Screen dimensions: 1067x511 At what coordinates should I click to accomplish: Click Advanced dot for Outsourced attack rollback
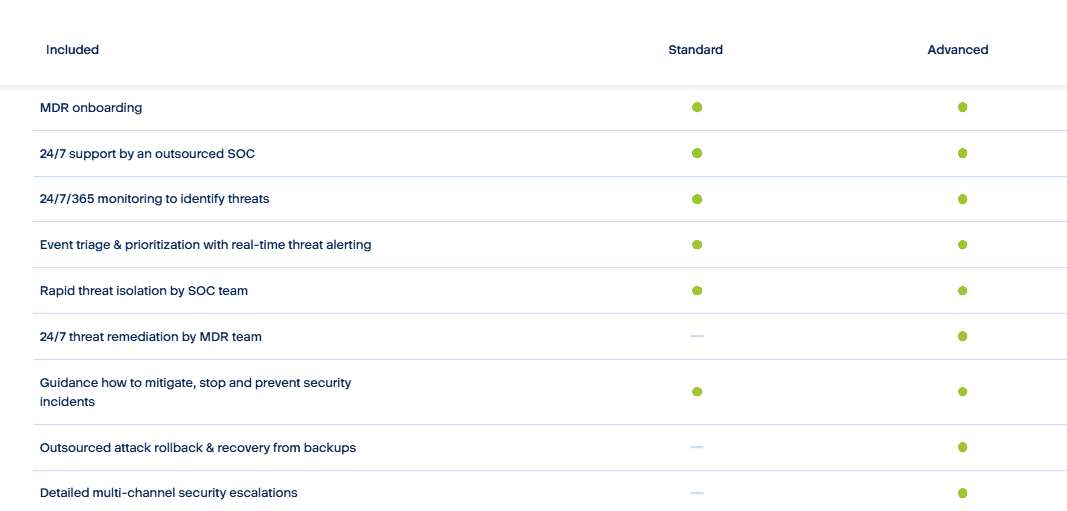click(x=962, y=447)
